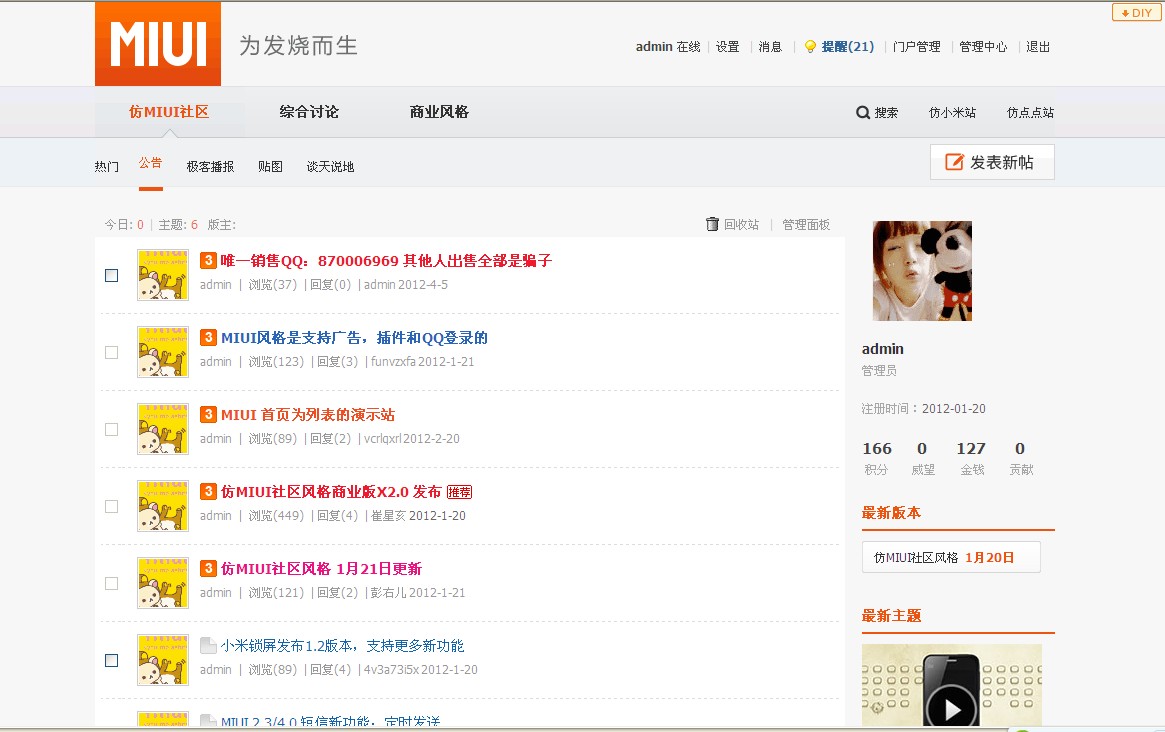This screenshot has height=732, width=1165.
Task: Open the 回收站 link
Action: click(741, 224)
